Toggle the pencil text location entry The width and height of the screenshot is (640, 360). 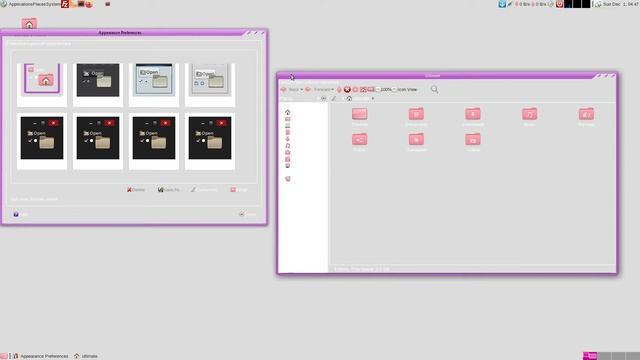pos(334,99)
